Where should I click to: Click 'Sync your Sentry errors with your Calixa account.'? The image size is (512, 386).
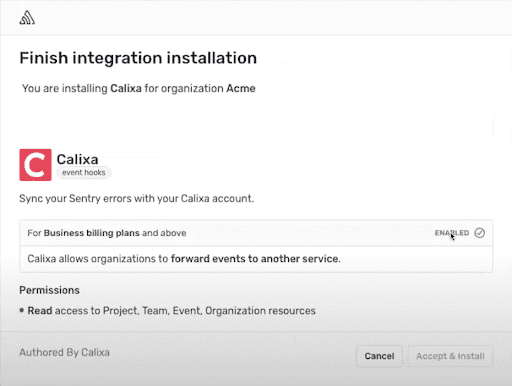[137, 198]
